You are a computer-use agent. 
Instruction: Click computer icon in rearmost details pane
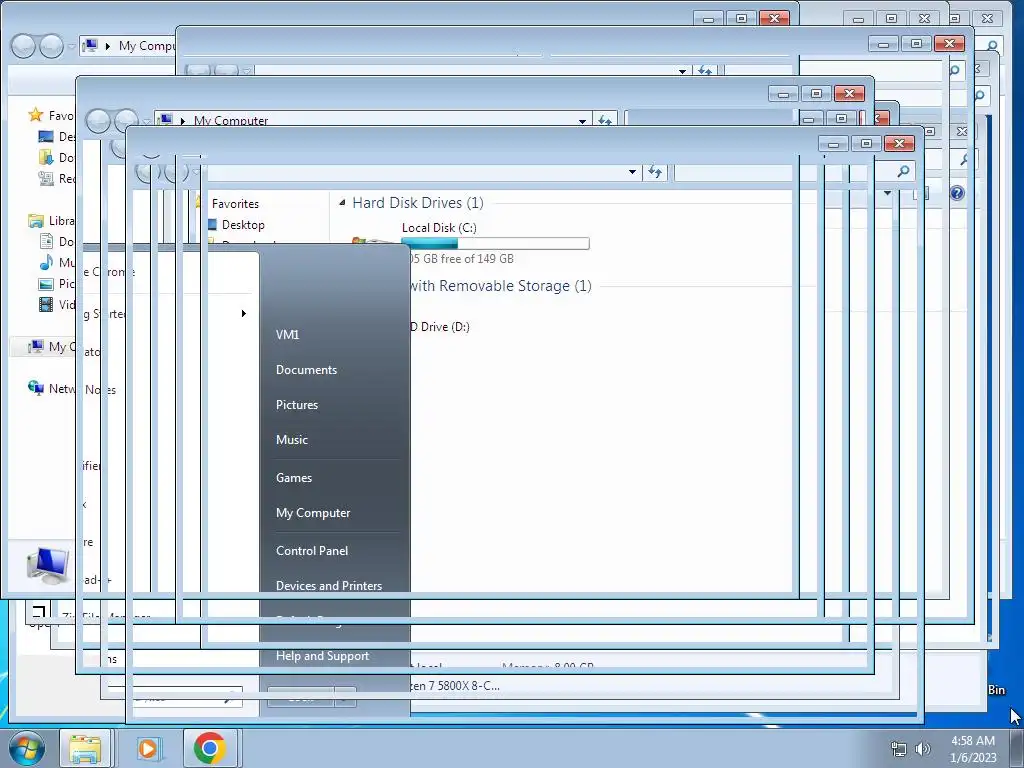coord(48,566)
